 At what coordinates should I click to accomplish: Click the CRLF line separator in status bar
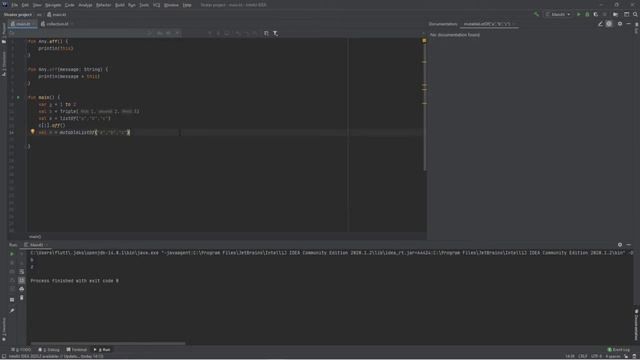(x=582, y=356)
